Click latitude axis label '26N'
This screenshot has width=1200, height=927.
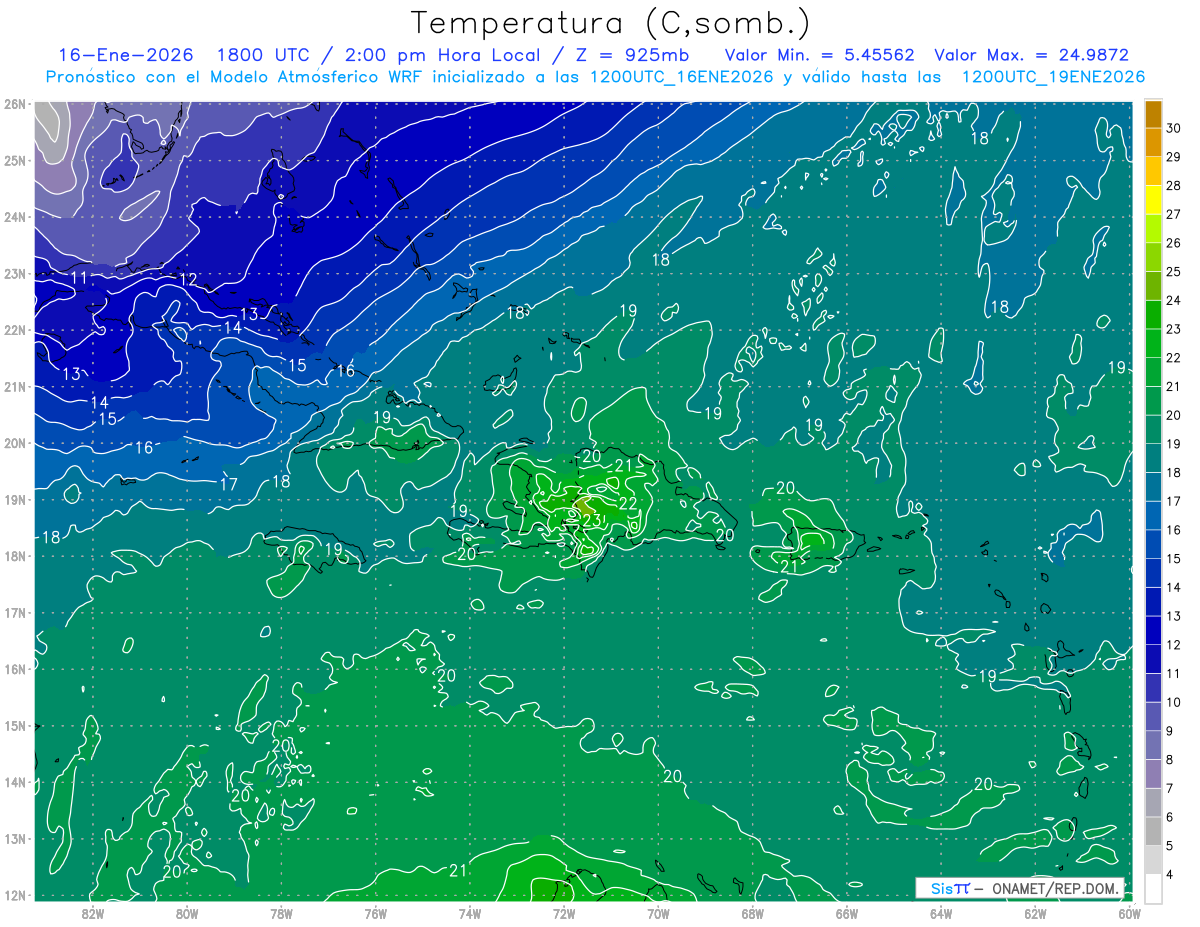15,104
